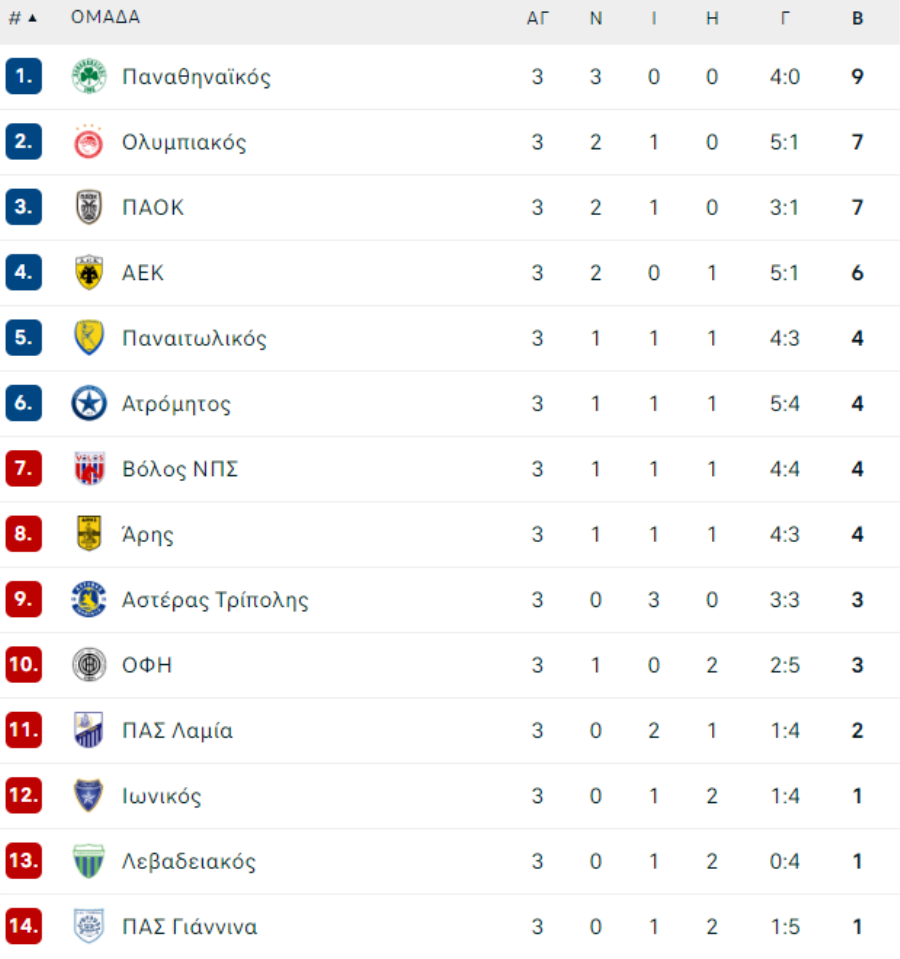Open the Άρης team name link
This screenshot has width=900, height=959.
coord(148,534)
